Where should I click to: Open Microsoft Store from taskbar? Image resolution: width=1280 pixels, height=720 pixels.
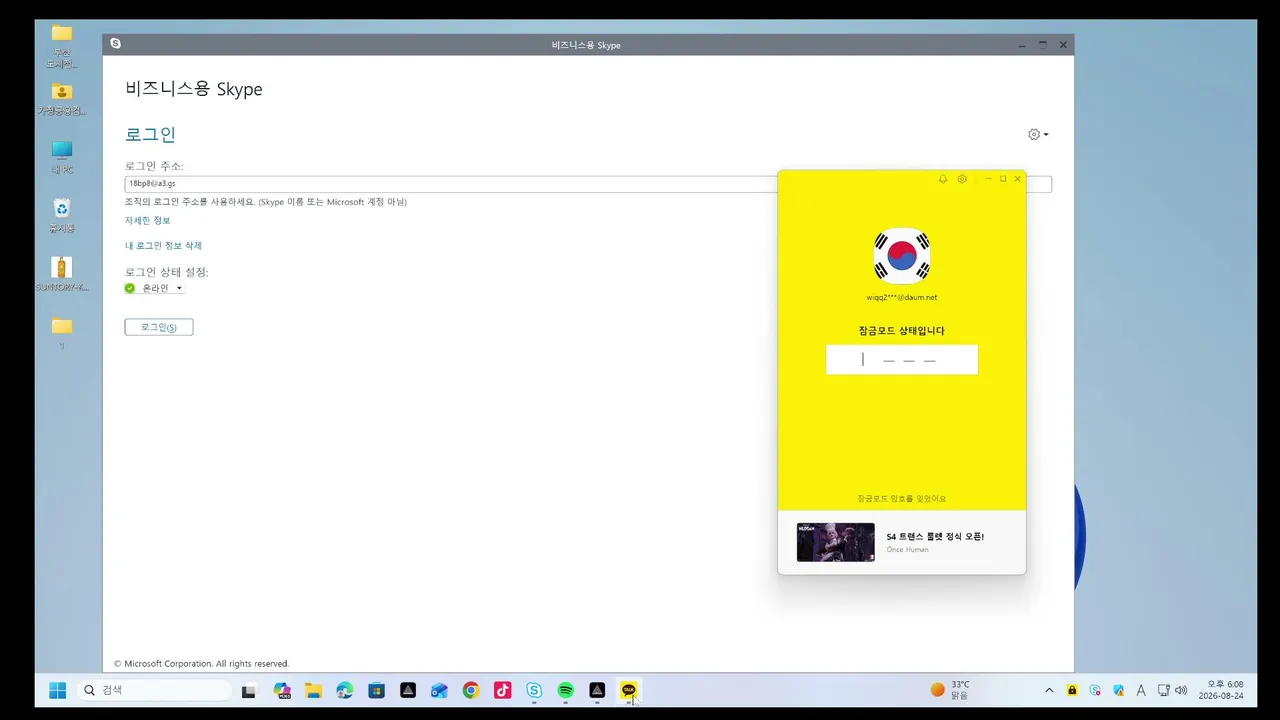pyautogui.click(x=376, y=690)
